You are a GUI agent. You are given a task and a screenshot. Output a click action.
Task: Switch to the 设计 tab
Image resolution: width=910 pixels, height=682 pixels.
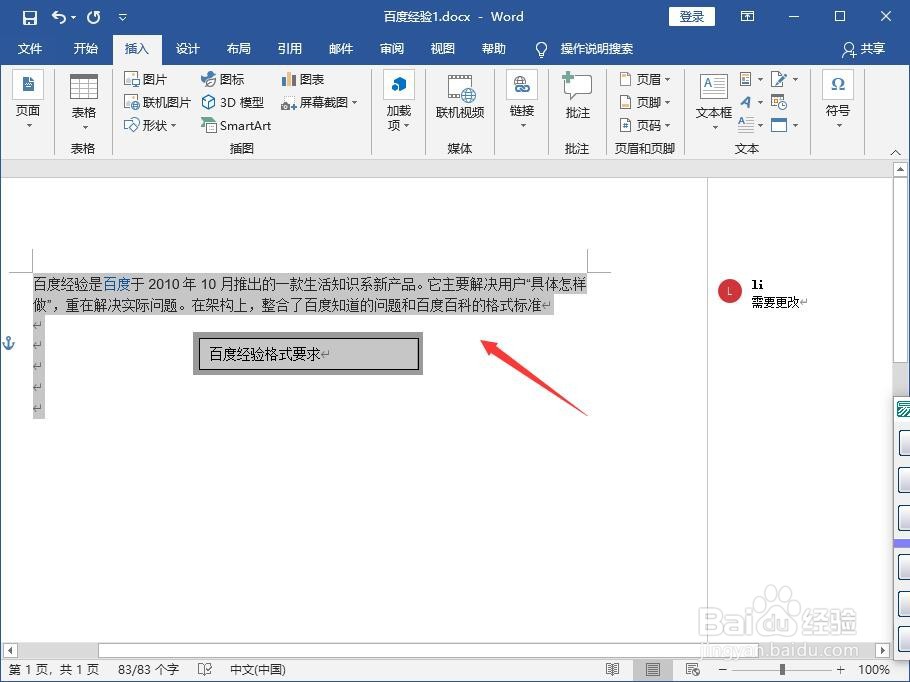point(187,49)
